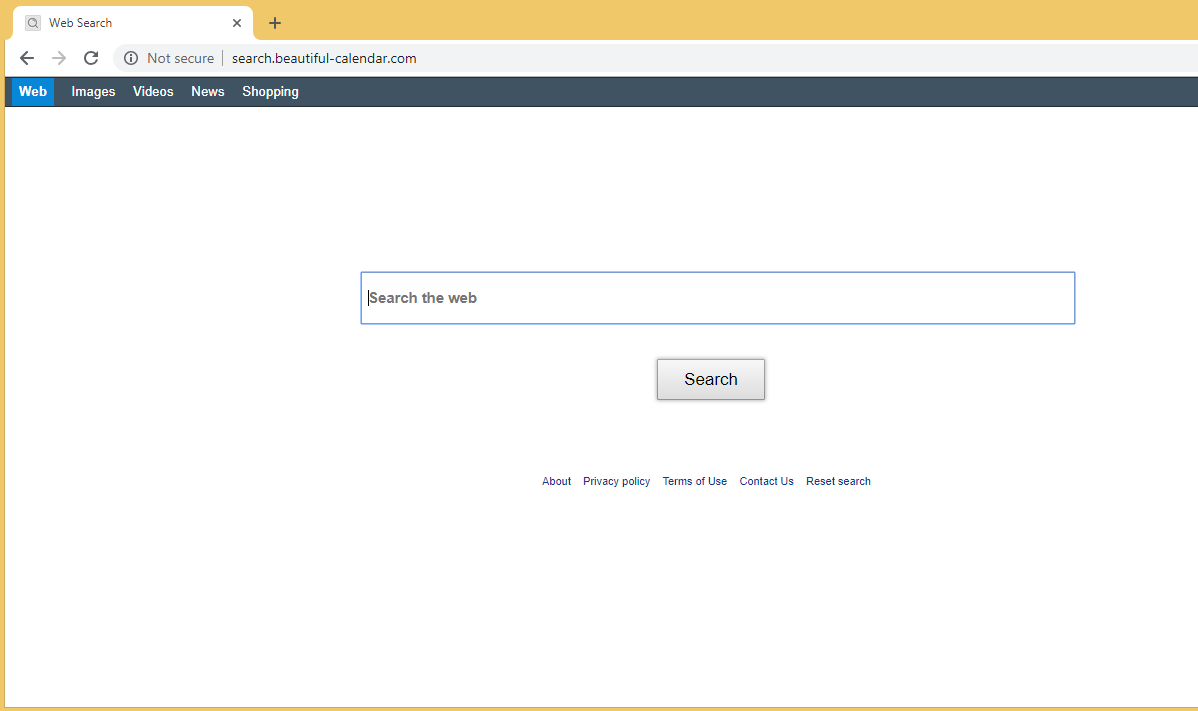The image size is (1198, 711).
Task: Reload the current page
Action: click(91, 58)
